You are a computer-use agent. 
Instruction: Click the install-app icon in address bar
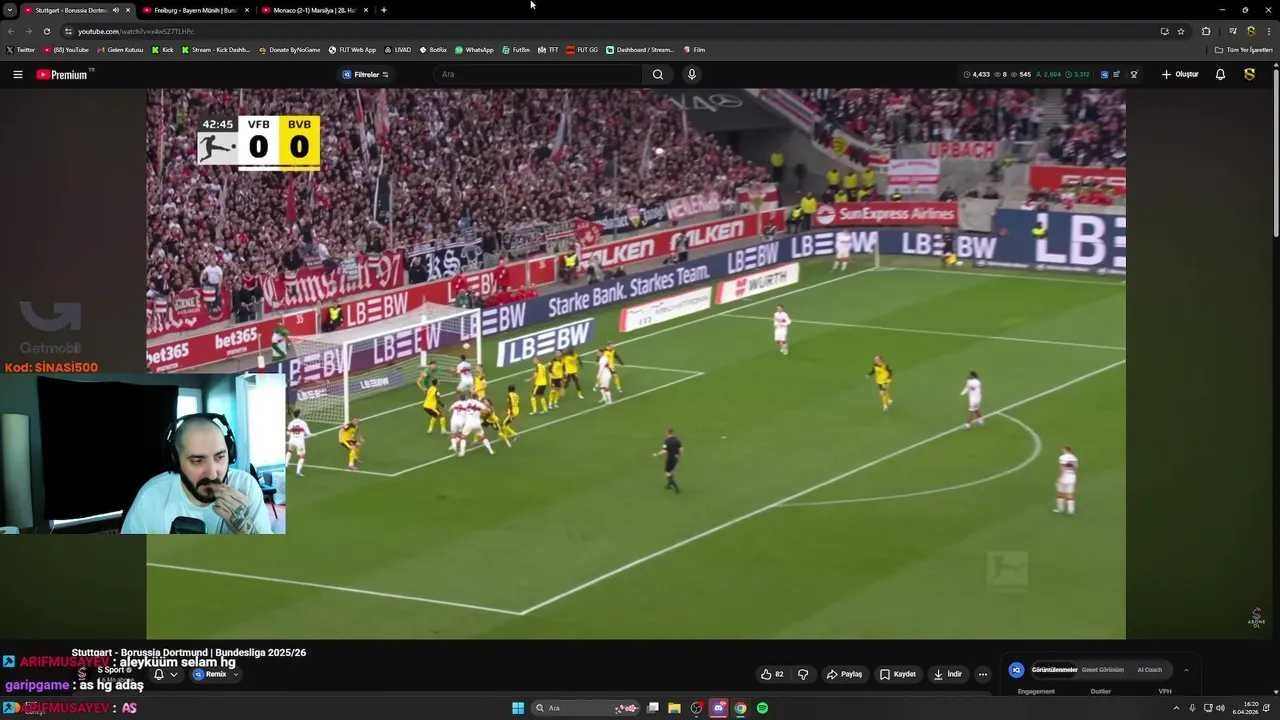1164,31
